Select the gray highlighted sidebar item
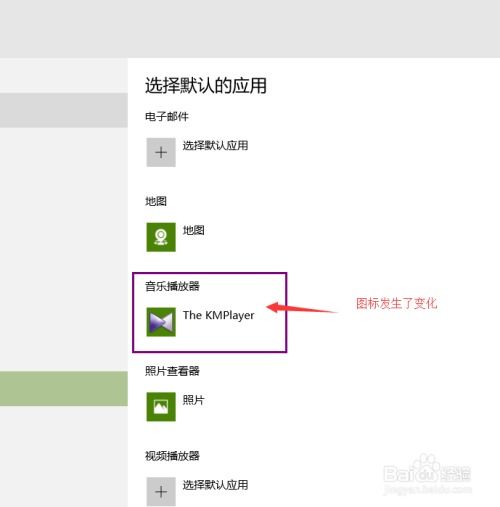The height and width of the screenshot is (507, 500). pyautogui.click(x=64, y=110)
